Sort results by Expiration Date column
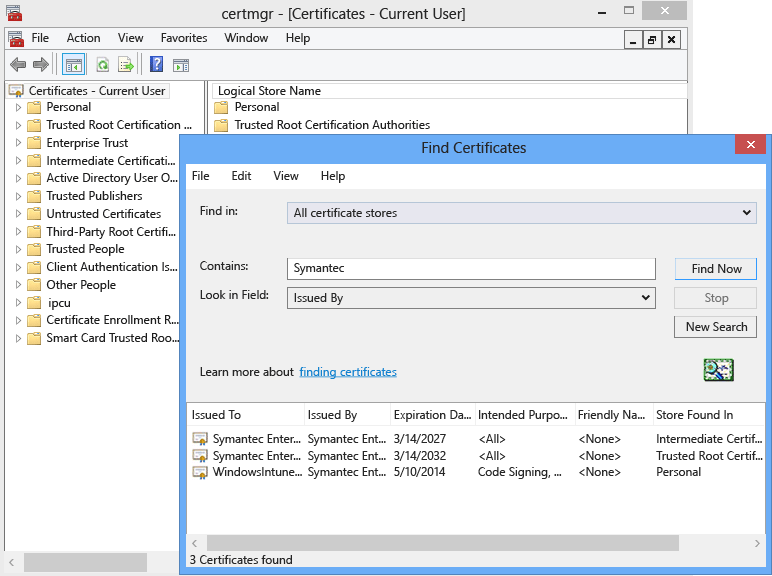This screenshot has height=576, width=772. tap(433, 415)
